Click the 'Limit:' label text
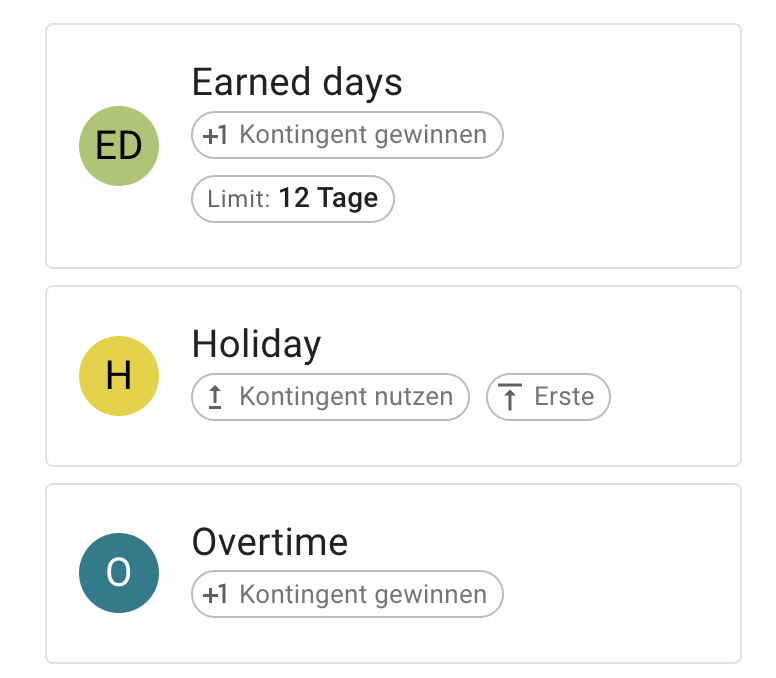This screenshot has width=776, height=678. tap(238, 199)
